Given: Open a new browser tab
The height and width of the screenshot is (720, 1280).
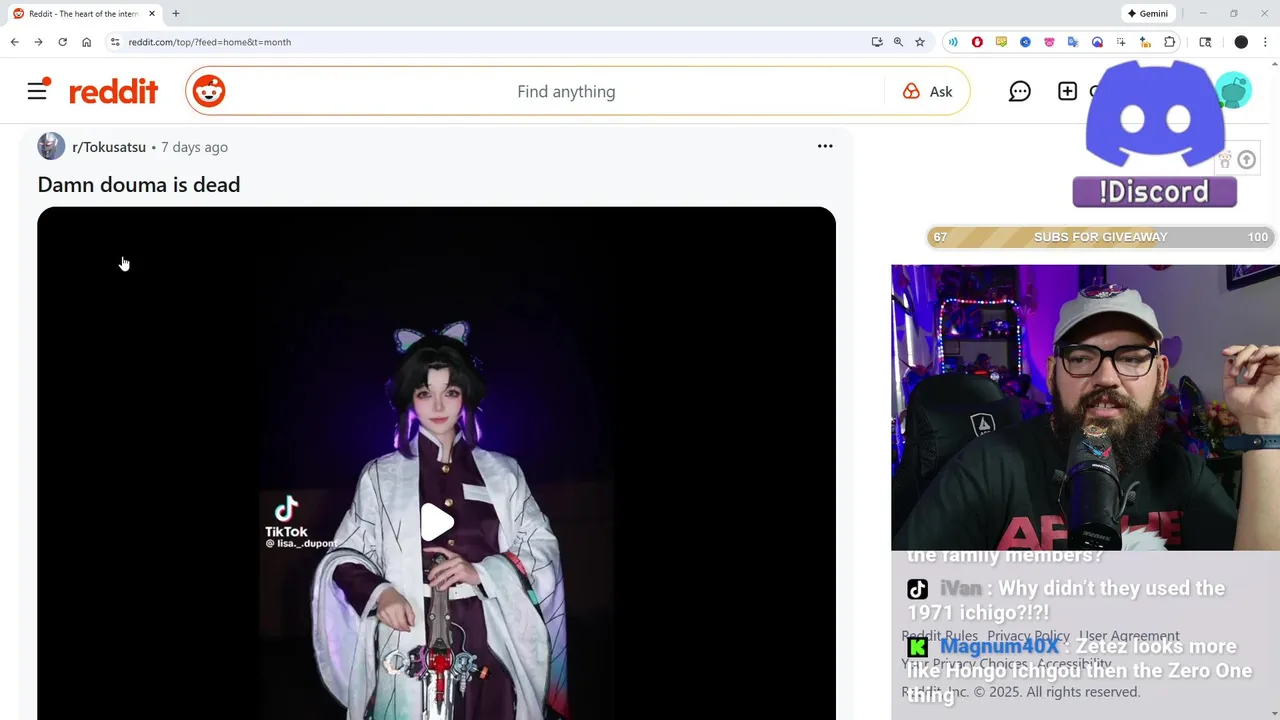Looking at the screenshot, I should coord(176,14).
